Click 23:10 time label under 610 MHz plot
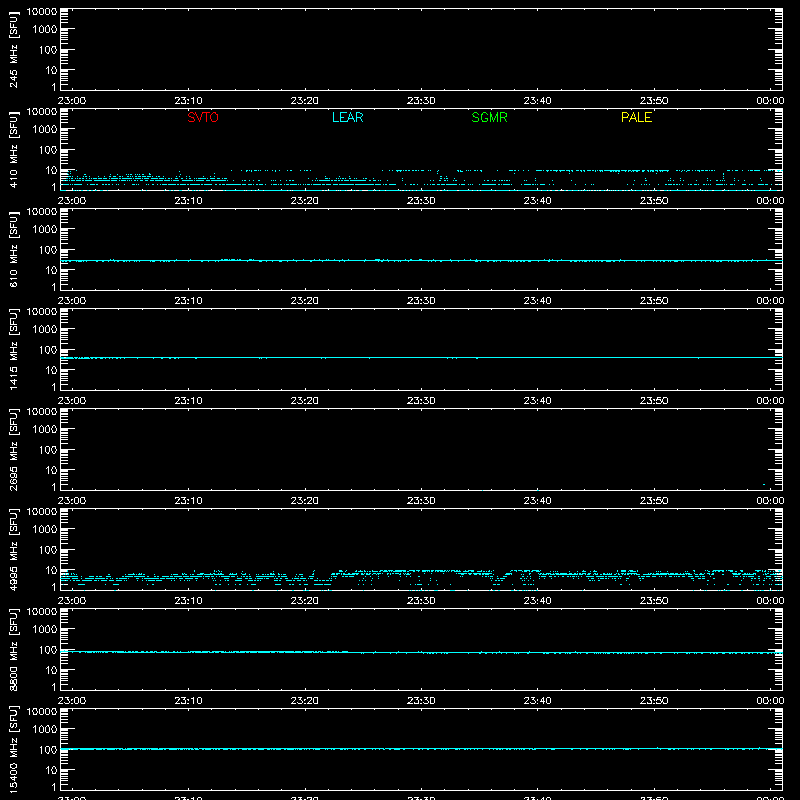 point(188,301)
